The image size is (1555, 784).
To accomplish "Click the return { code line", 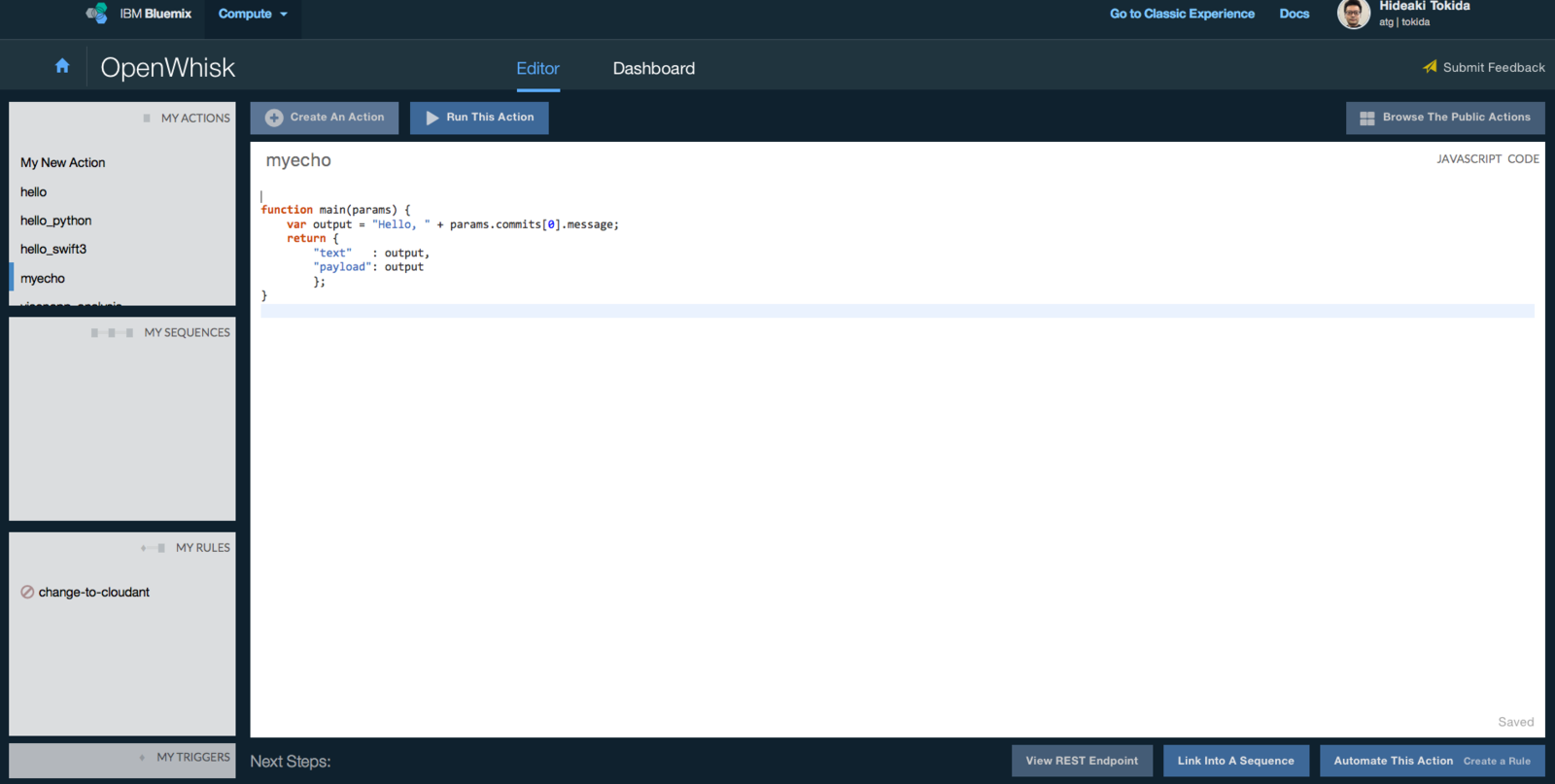I will [313, 238].
